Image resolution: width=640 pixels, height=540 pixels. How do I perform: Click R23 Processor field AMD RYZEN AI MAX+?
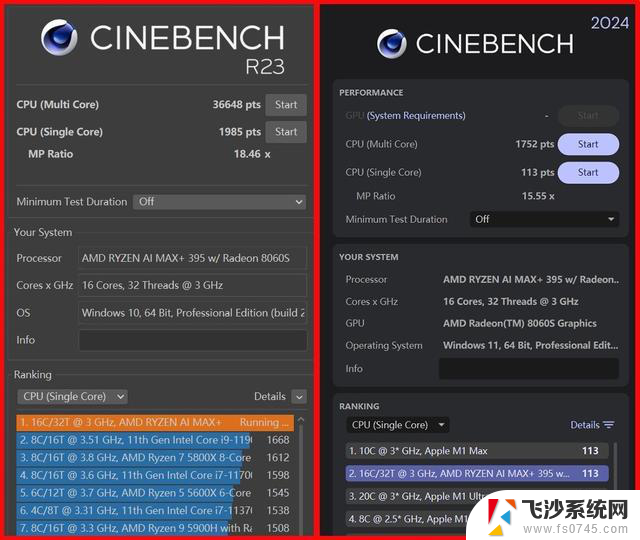(192, 258)
